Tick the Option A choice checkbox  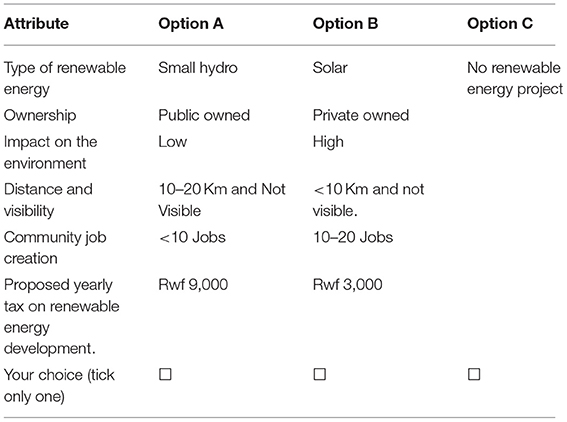(165, 374)
